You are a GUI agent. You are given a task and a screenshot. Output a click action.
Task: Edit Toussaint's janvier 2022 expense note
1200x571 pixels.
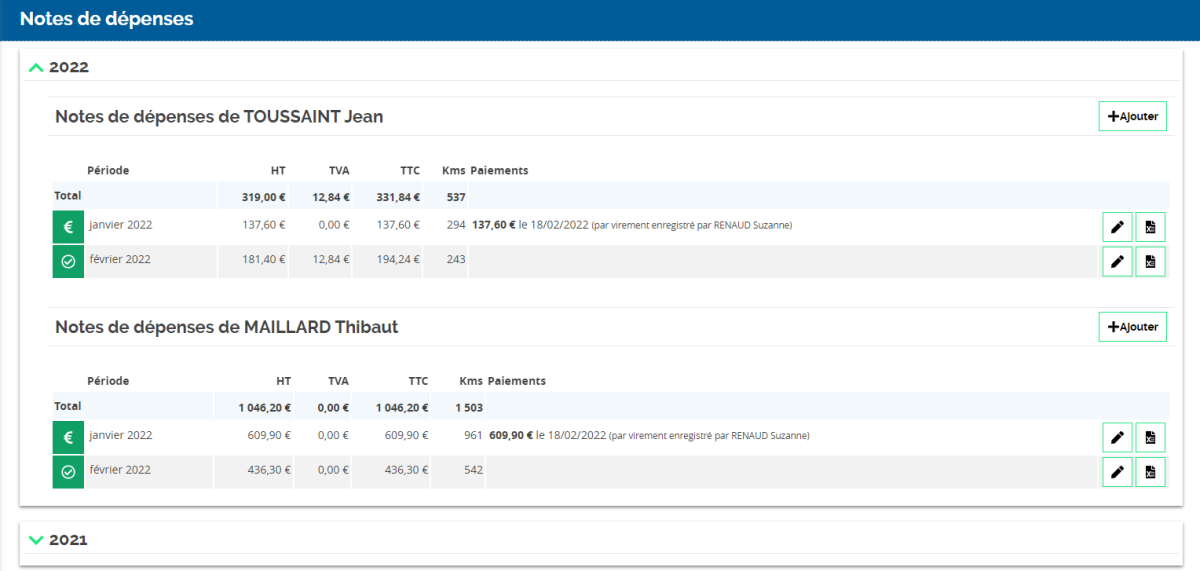[1117, 227]
